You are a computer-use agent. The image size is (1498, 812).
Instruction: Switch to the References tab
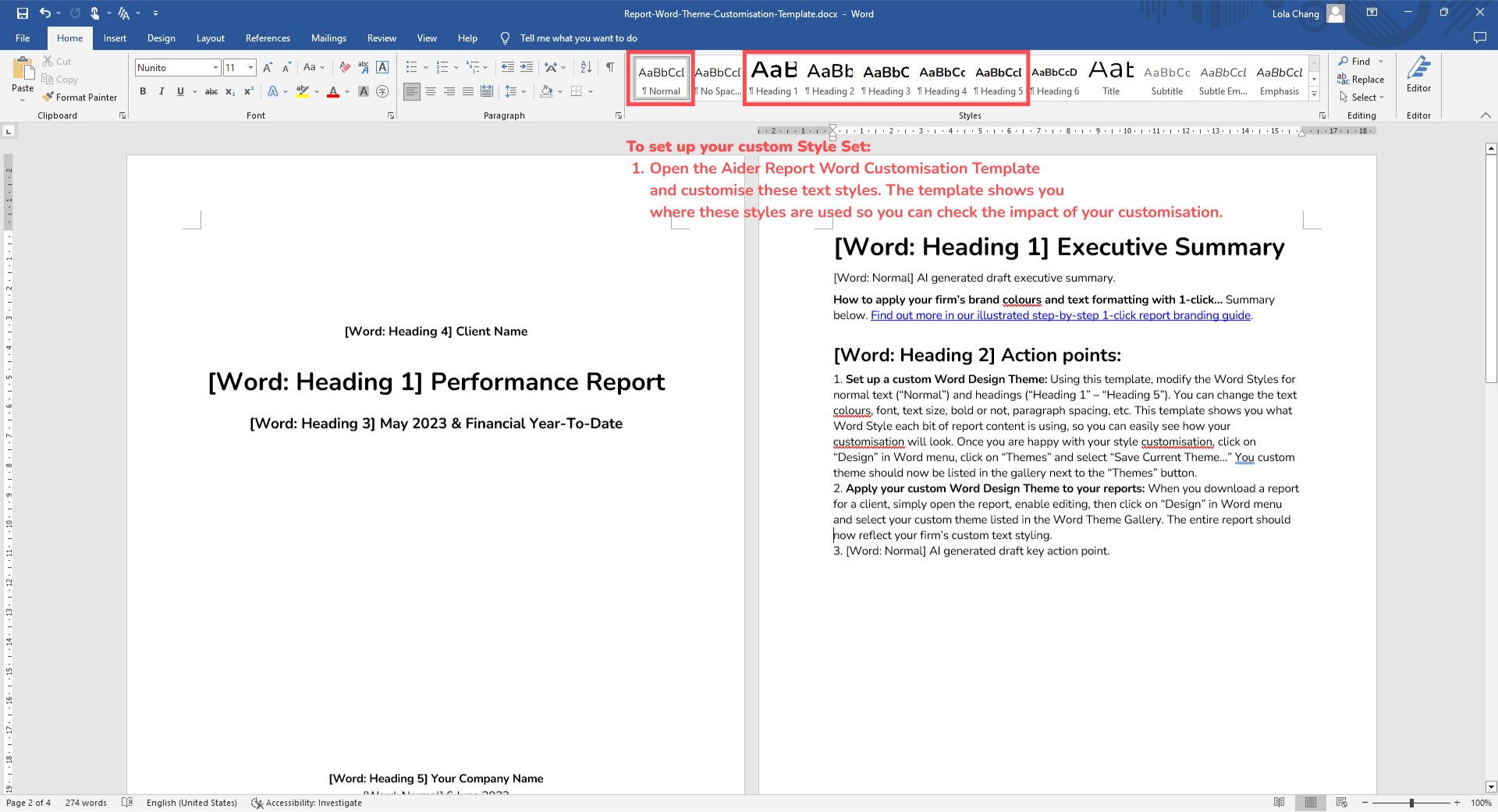coord(268,38)
